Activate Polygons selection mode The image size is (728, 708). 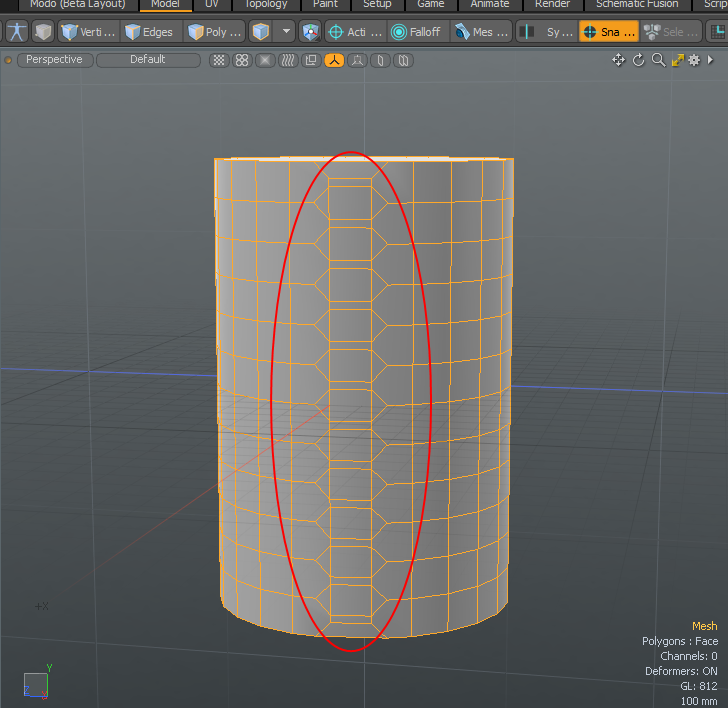pyautogui.click(x=213, y=32)
